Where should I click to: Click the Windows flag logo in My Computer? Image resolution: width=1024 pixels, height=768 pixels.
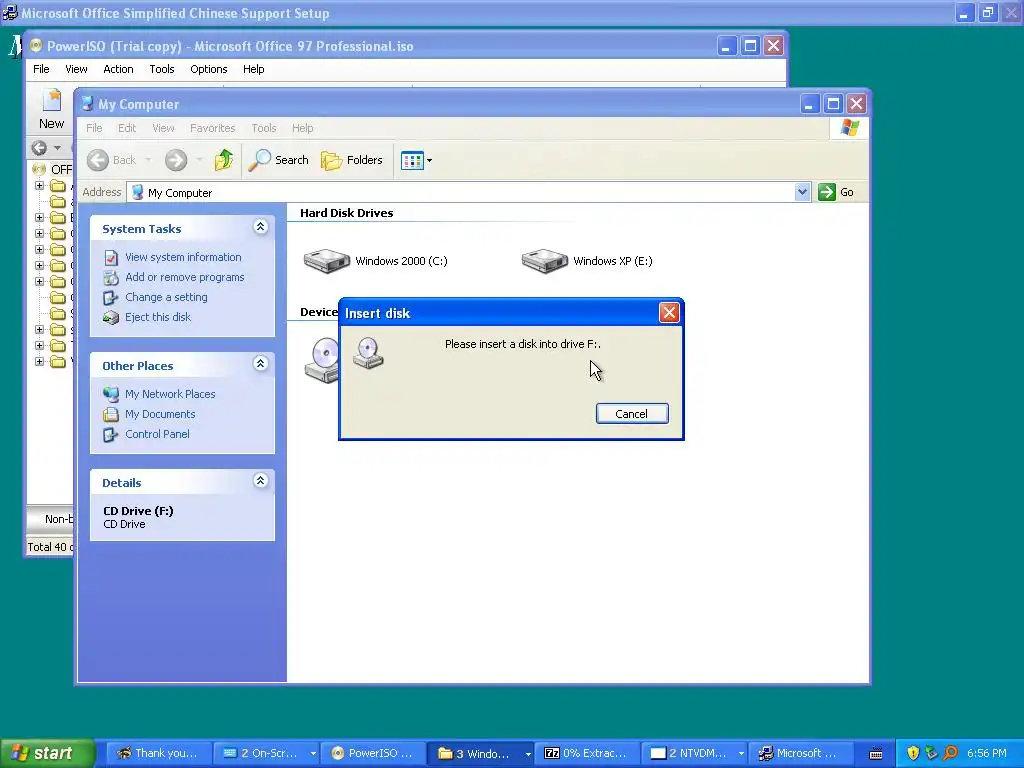tap(850, 127)
